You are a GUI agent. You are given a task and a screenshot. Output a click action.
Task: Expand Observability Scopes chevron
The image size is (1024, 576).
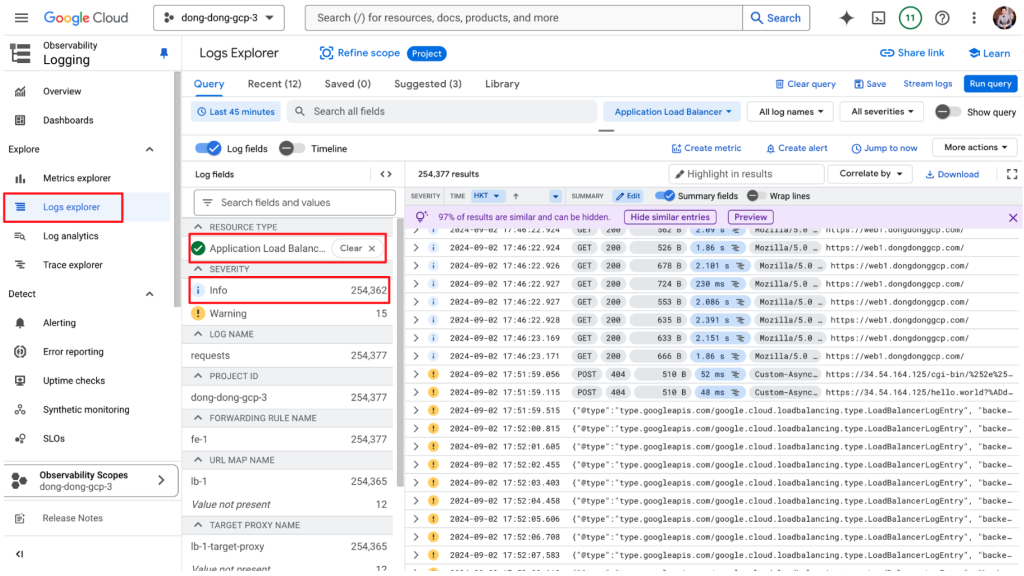pos(161,481)
